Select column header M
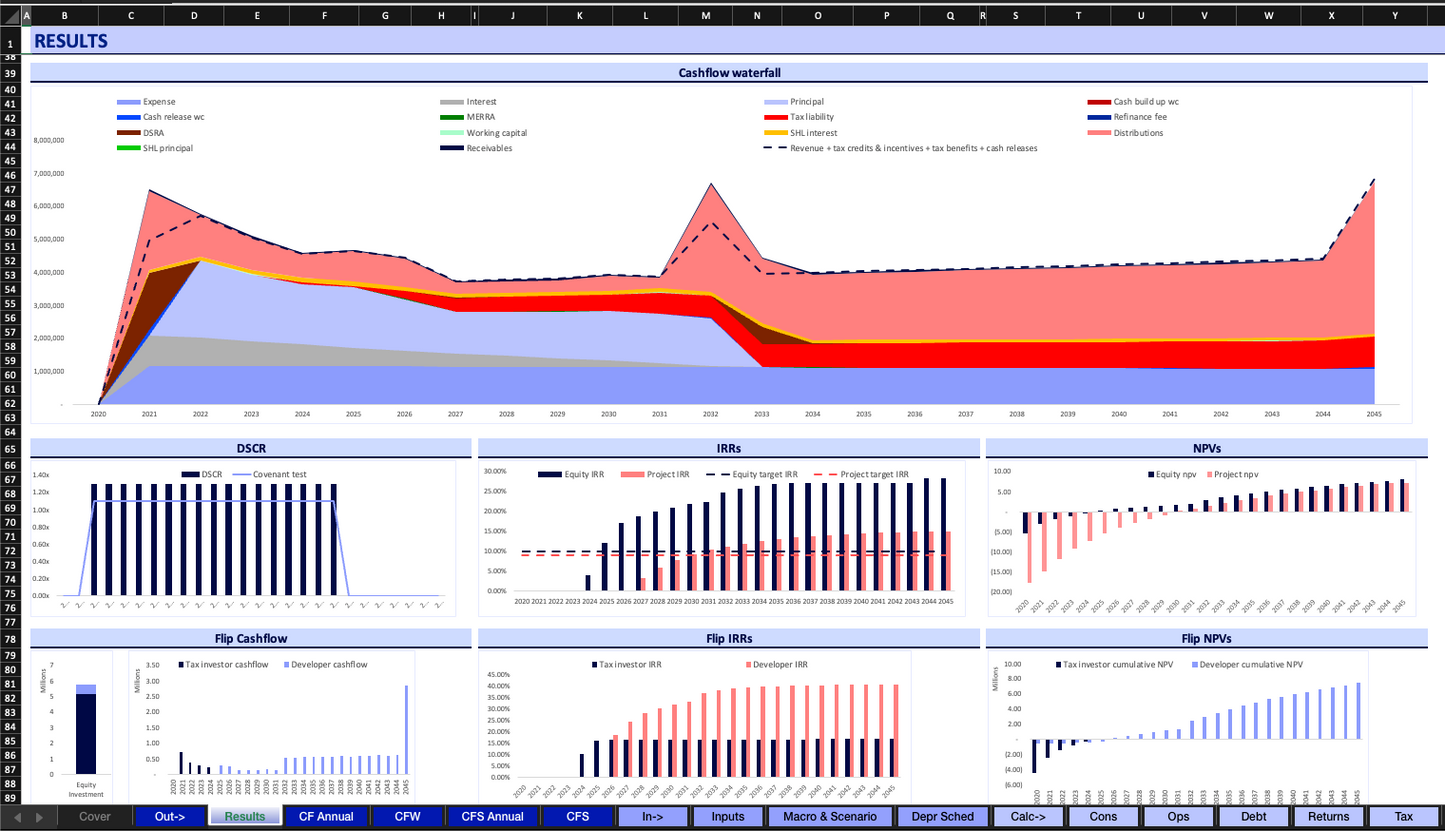This screenshot has width=1445, height=831. (x=706, y=16)
